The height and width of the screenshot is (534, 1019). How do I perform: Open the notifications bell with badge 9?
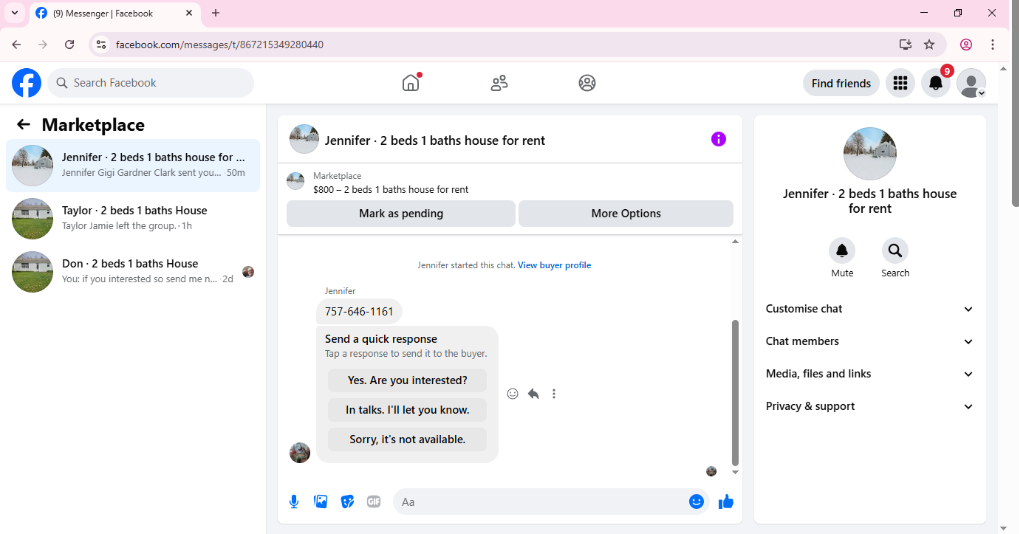pos(936,83)
